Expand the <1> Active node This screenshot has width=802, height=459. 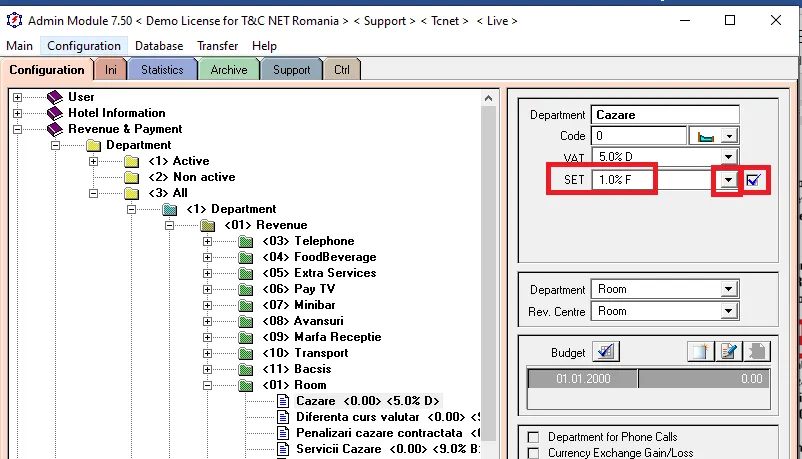[x=94, y=162]
